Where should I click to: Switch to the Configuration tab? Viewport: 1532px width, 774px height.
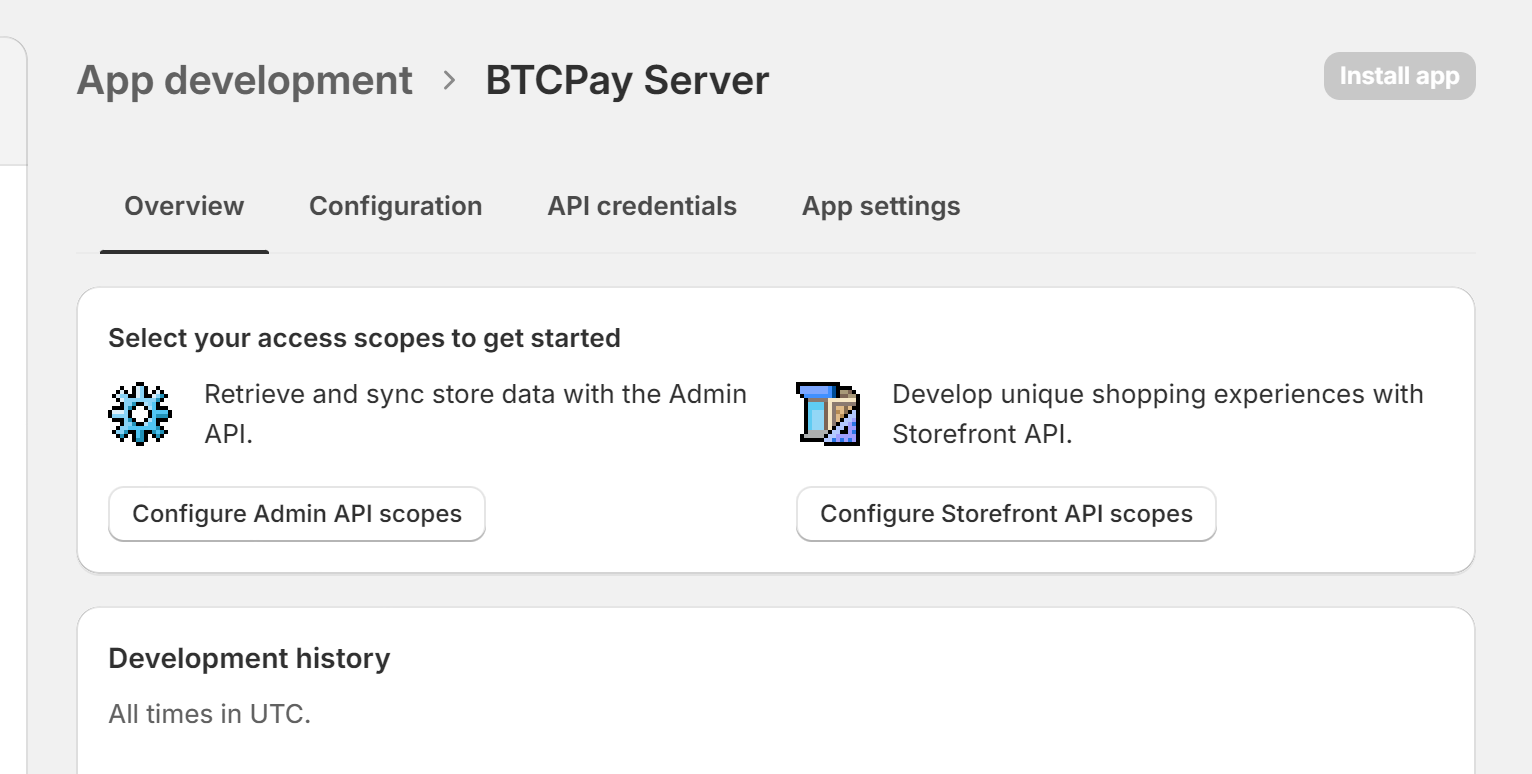pyautogui.click(x=396, y=207)
